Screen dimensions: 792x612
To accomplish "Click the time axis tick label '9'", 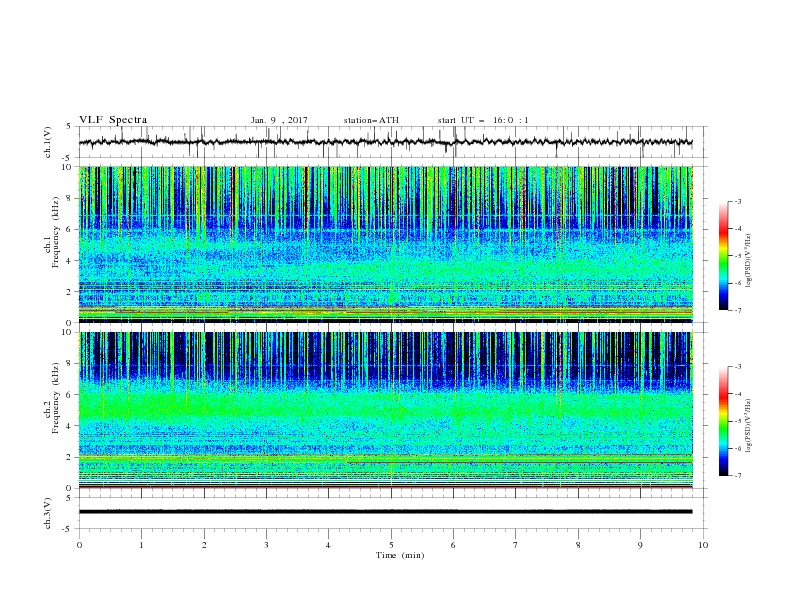I will (640, 545).
